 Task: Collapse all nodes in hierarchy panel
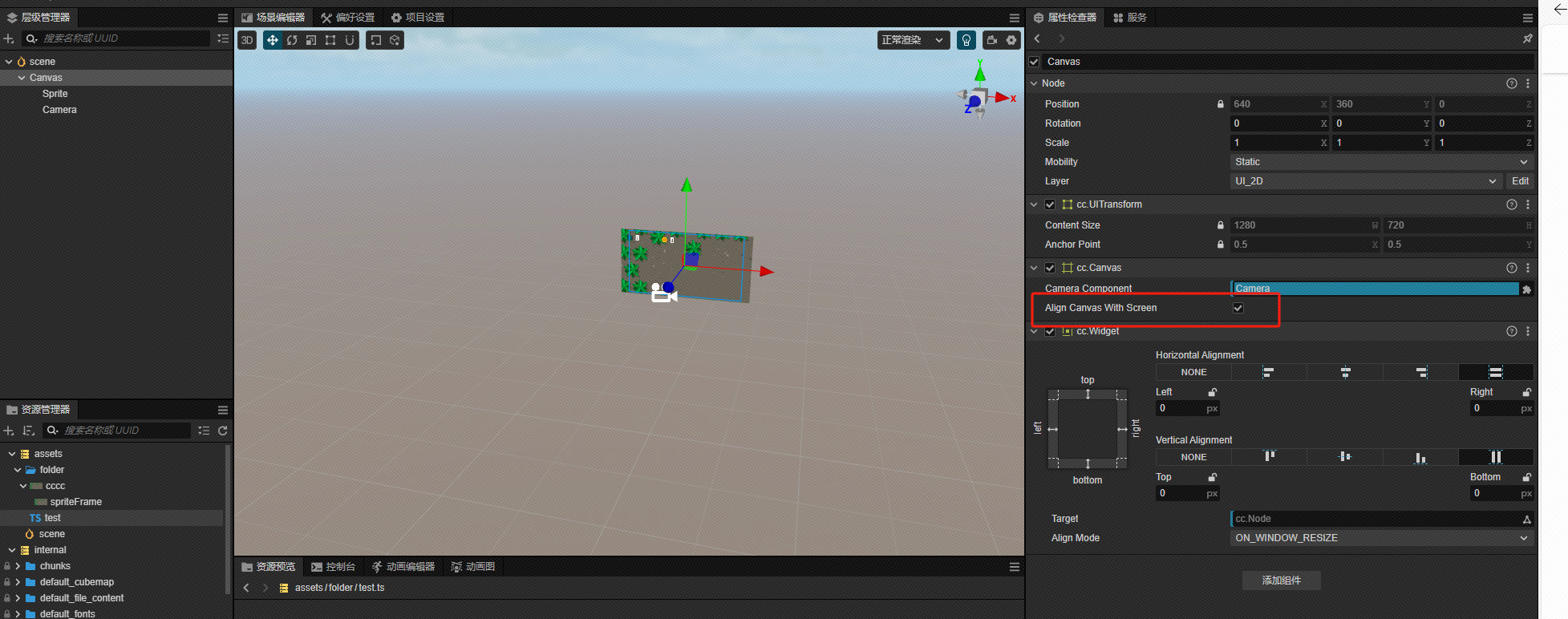click(x=223, y=38)
